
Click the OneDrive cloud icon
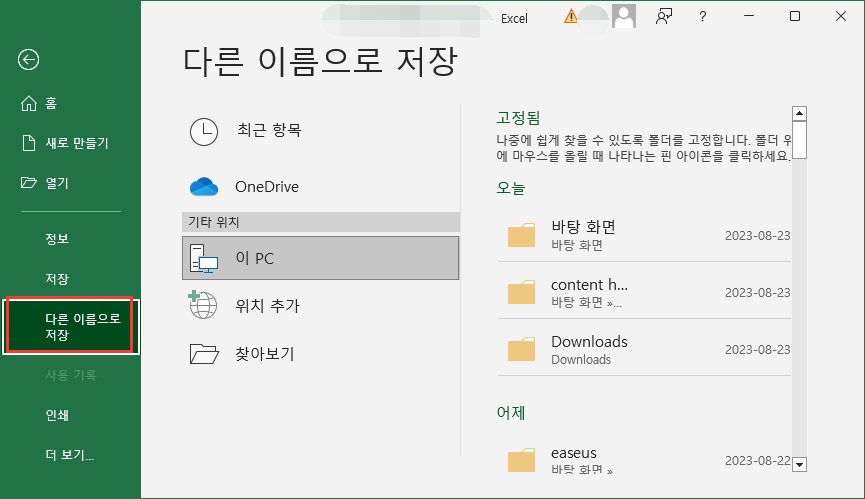204,187
